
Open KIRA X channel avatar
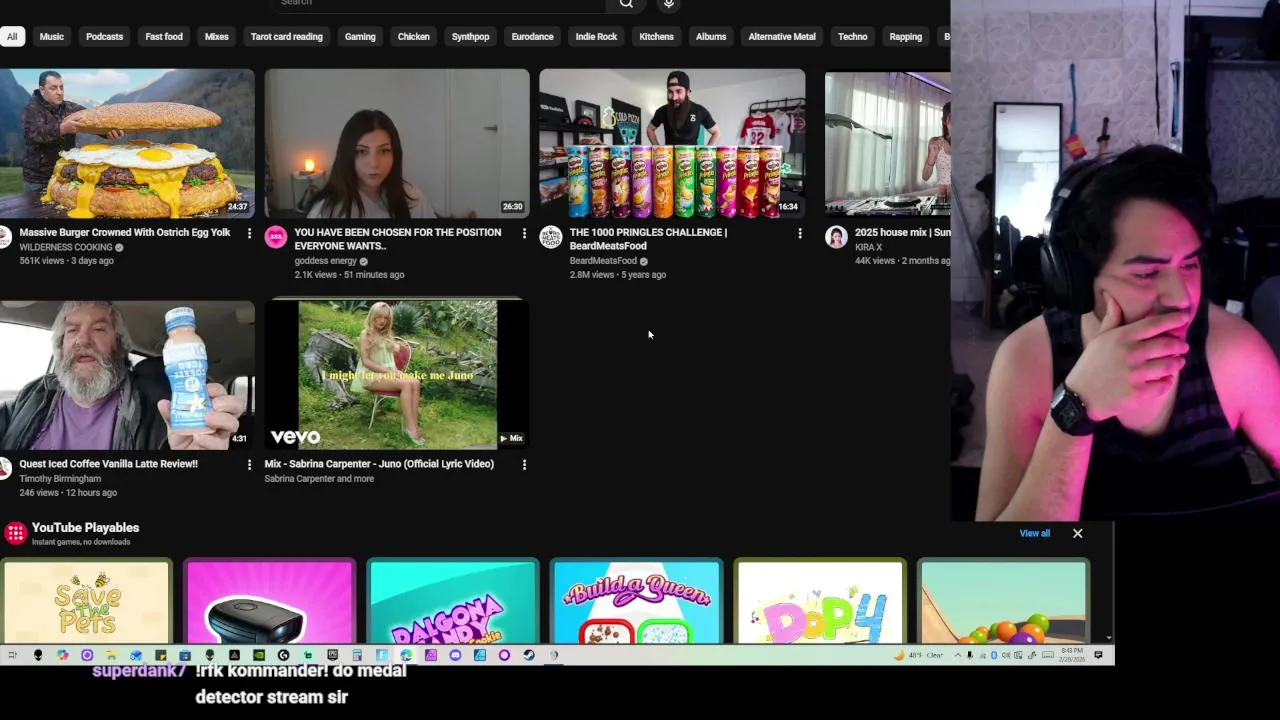coord(836,237)
